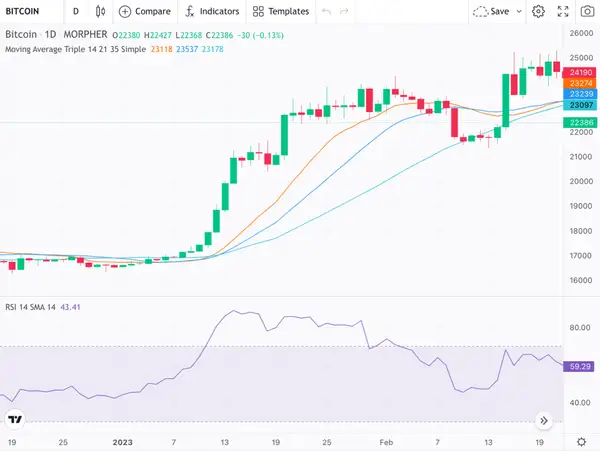Click the TradingView logo
Viewport: 600px width, 451px height.
click(15, 420)
